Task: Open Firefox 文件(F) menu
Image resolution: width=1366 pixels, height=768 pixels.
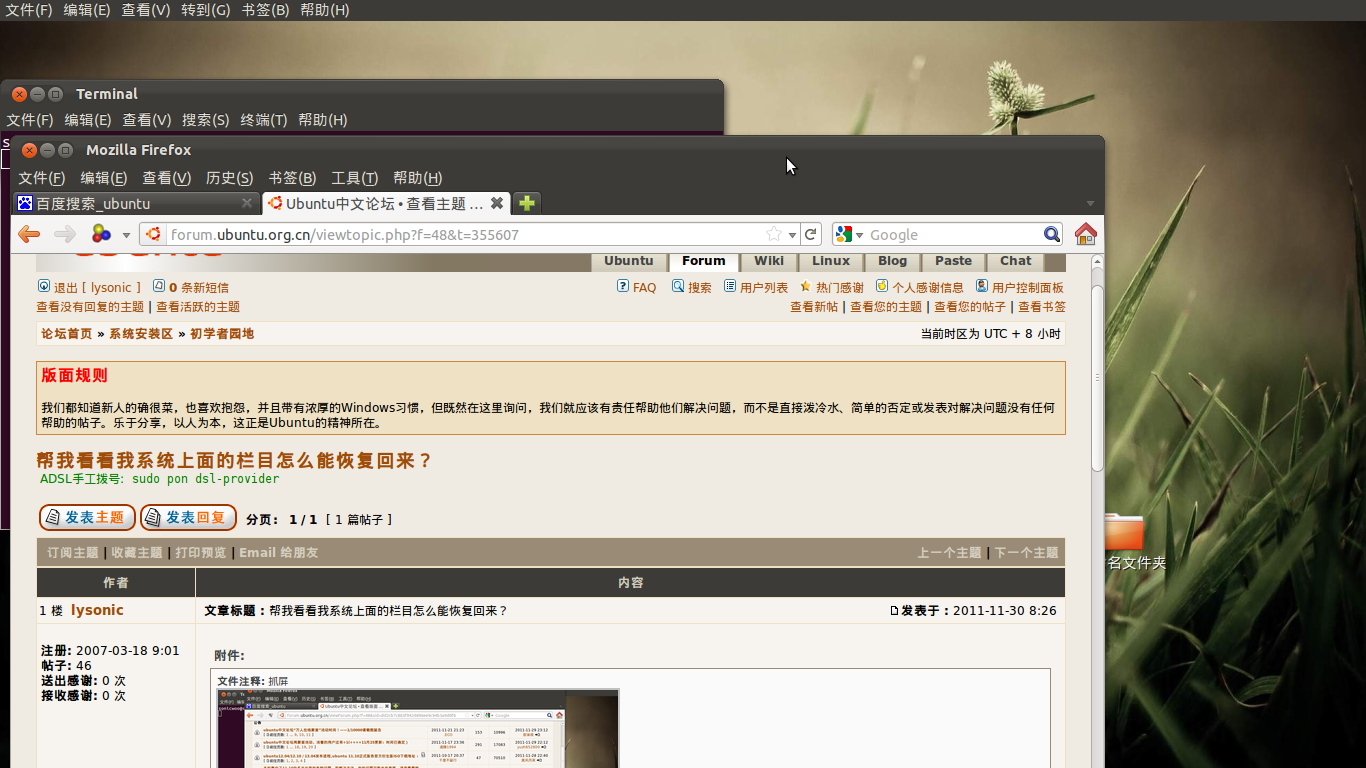Action: (x=41, y=178)
